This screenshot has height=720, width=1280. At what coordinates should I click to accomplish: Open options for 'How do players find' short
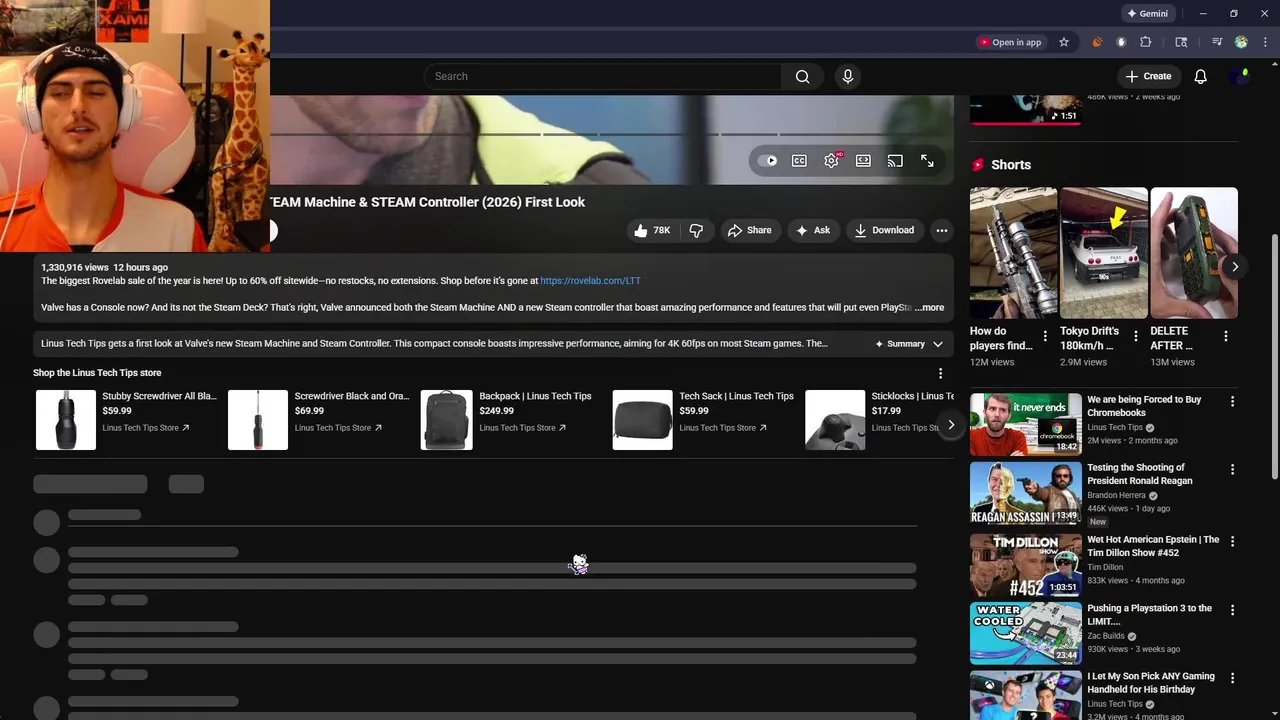[x=1045, y=337]
